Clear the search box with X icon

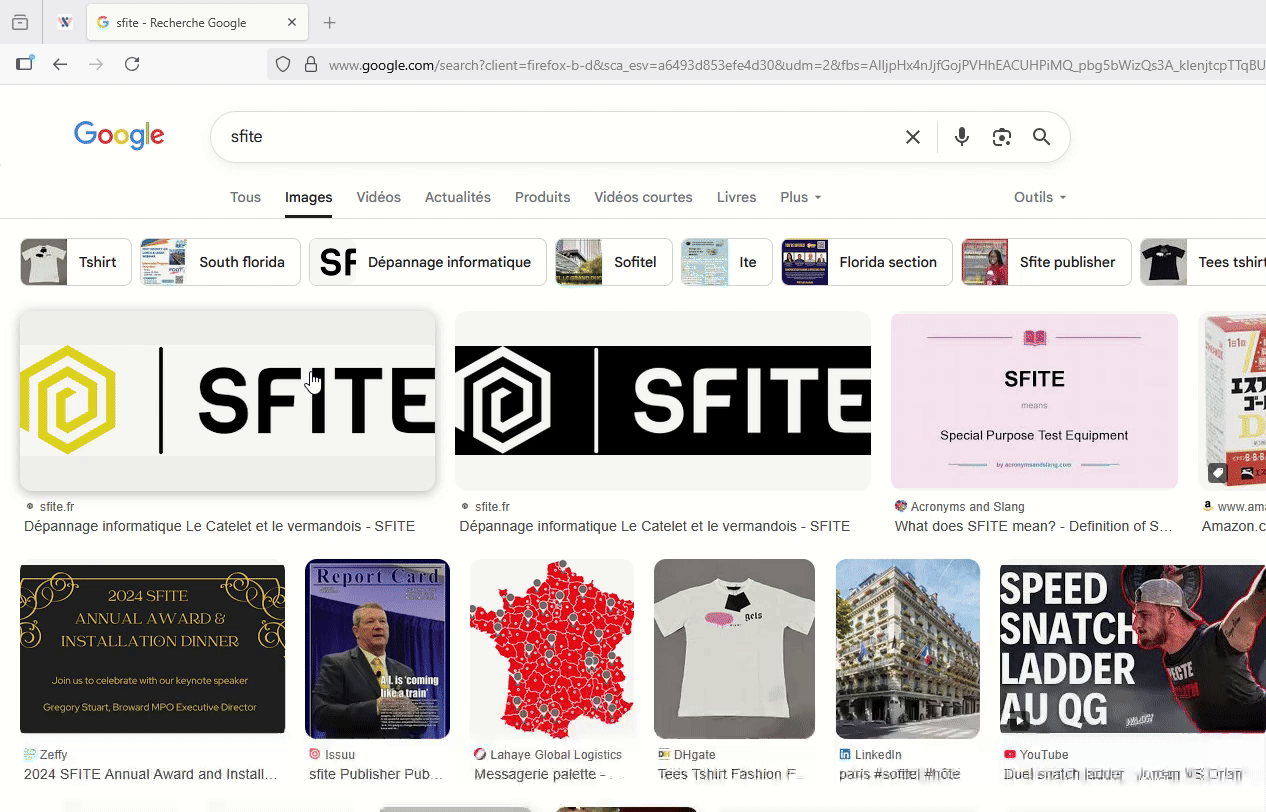[x=912, y=137]
